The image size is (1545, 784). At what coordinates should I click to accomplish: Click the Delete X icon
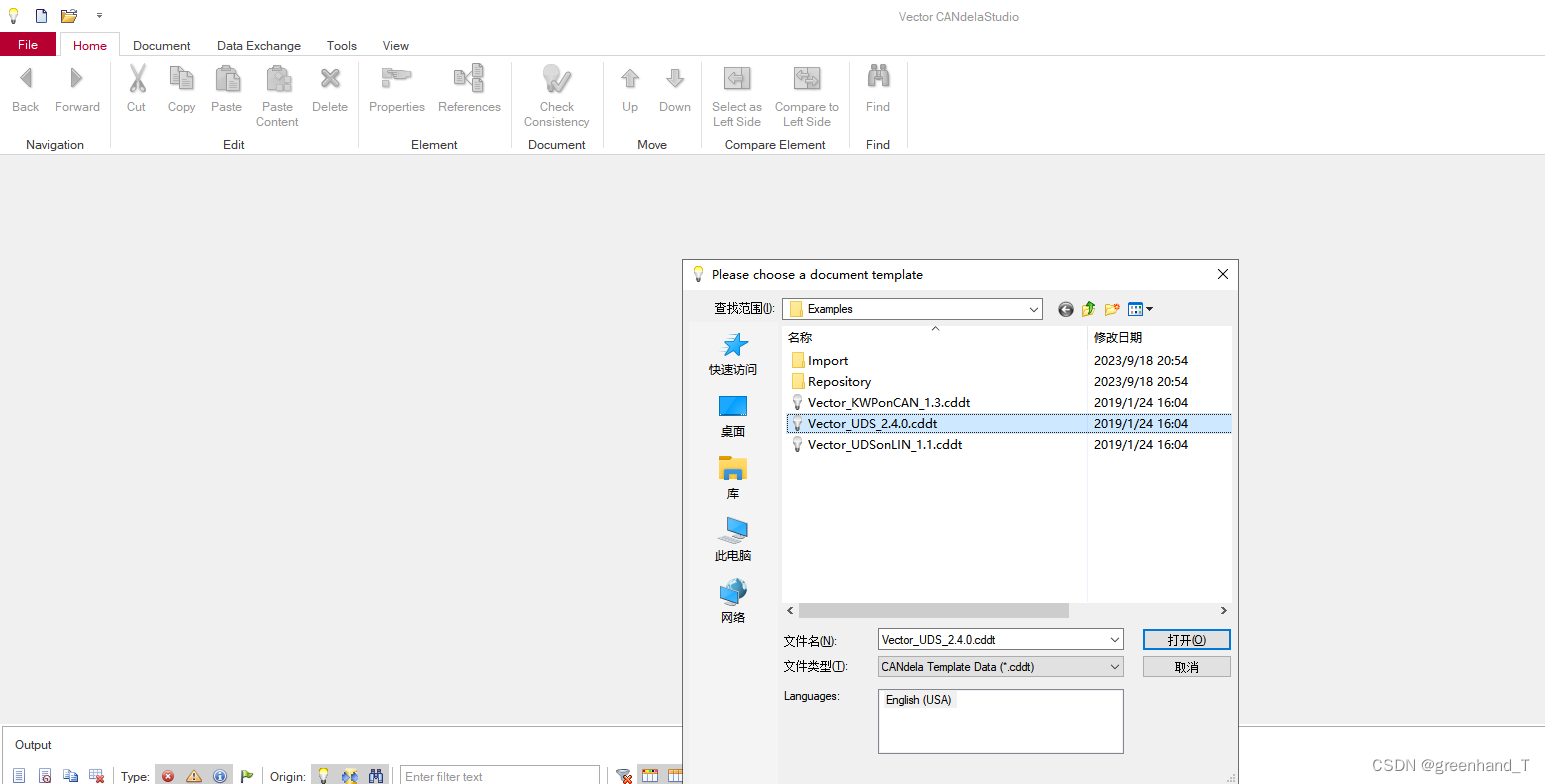click(330, 78)
